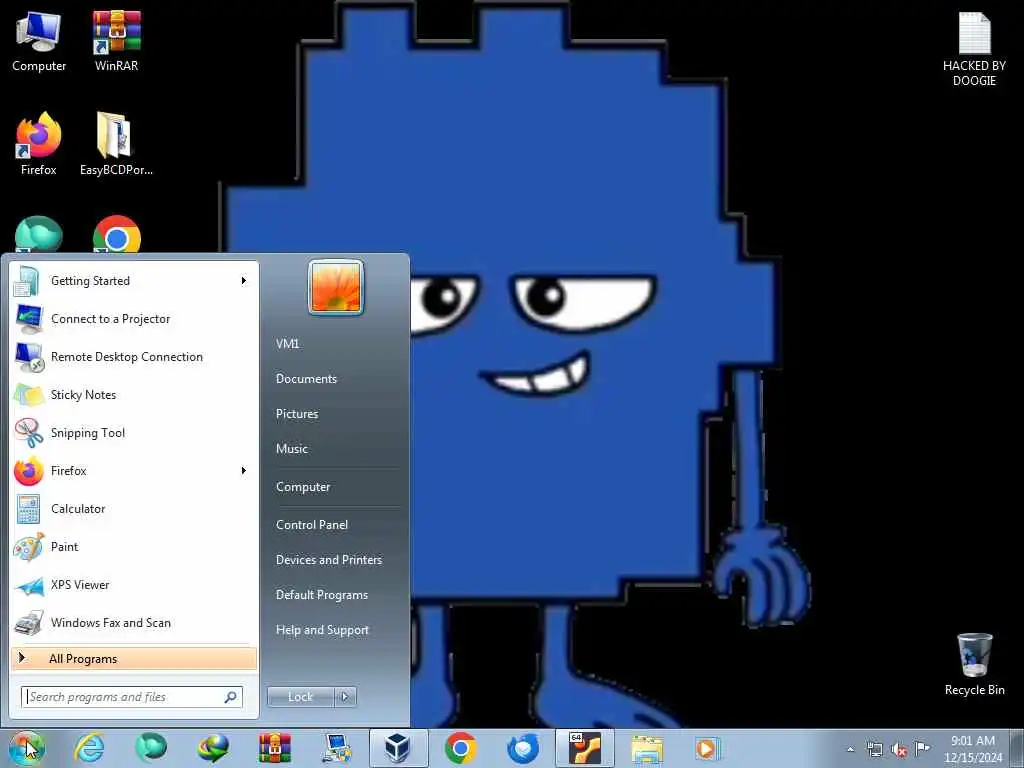Image resolution: width=1024 pixels, height=768 pixels.
Task: Select the Google Chrome desktop shortcut
Action: coord(117,235)
